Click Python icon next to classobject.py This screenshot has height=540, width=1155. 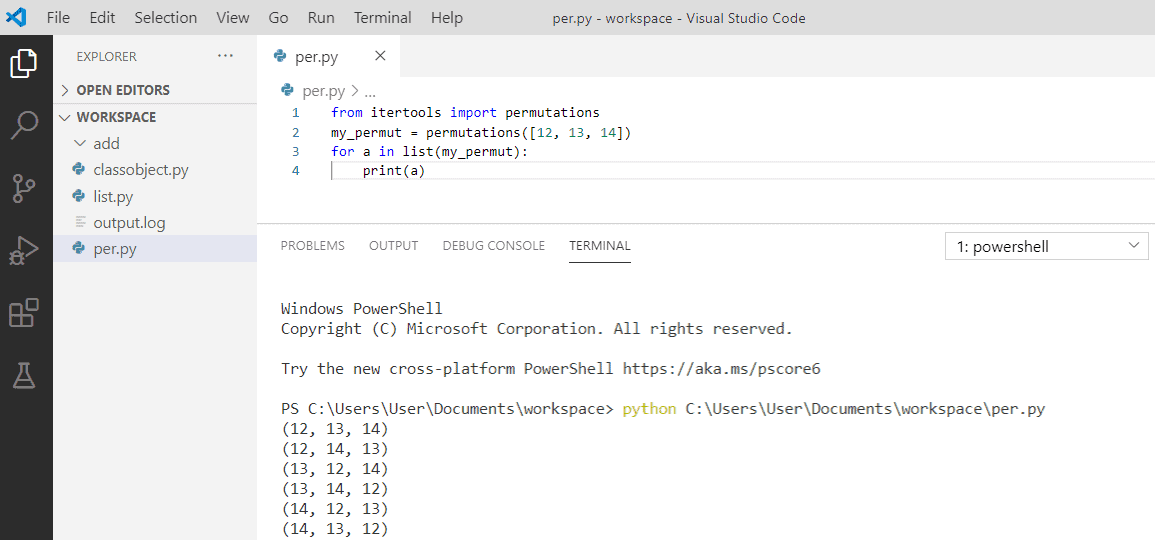click(79, 170)
